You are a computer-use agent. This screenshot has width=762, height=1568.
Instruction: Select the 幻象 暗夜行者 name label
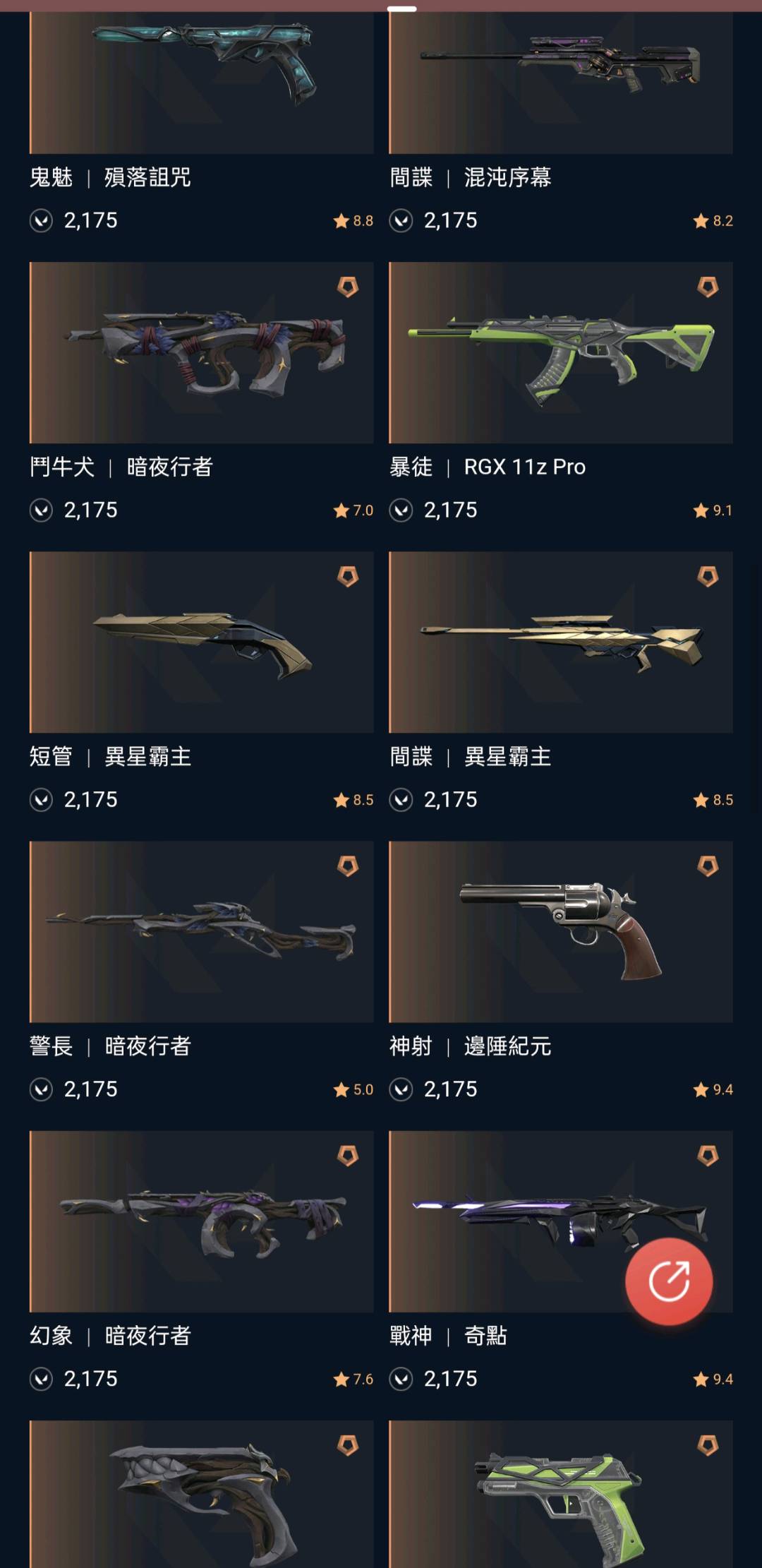coord(111,1336)
